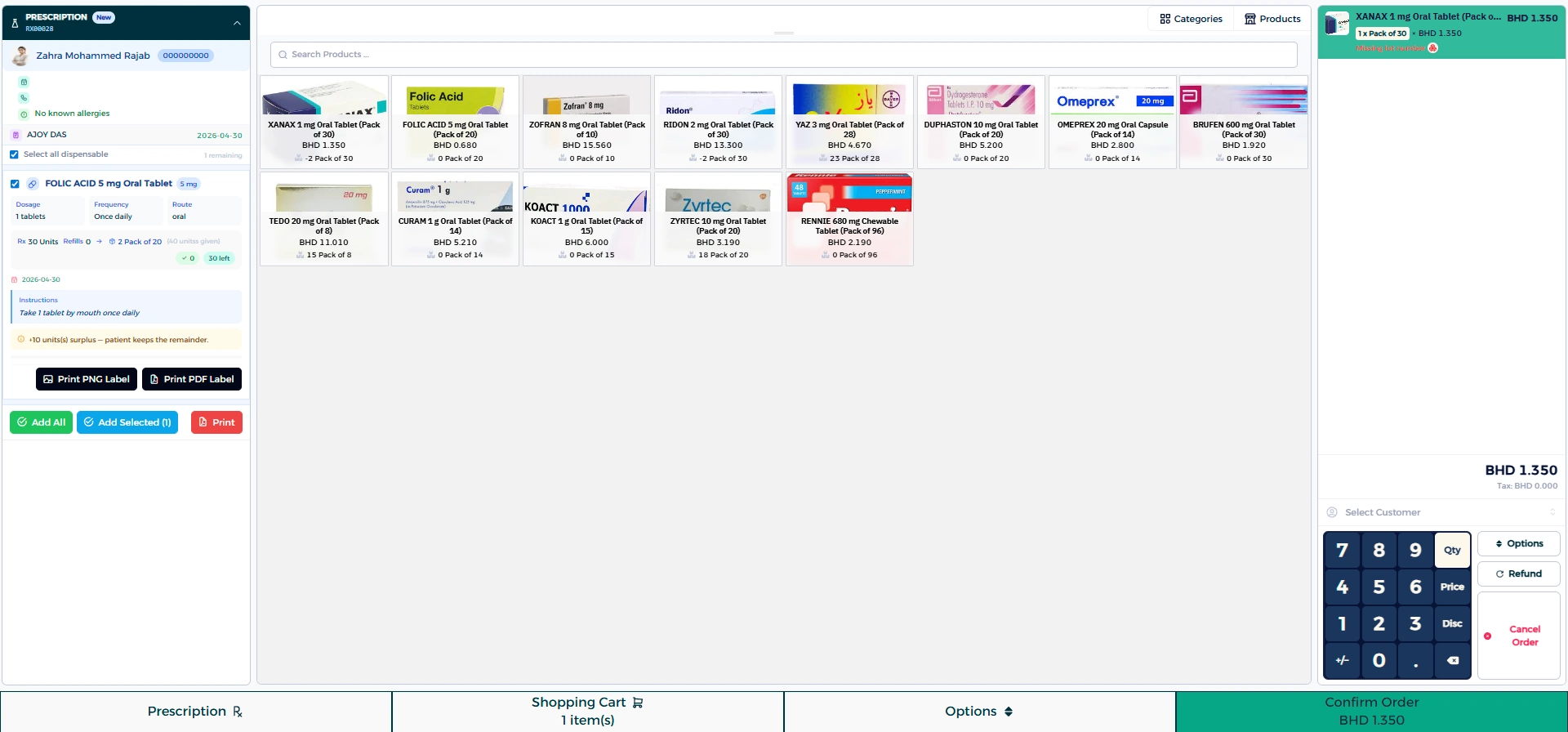Click patient ID badge 000000000
This screenshot has width=1568, height=732.
185,56
